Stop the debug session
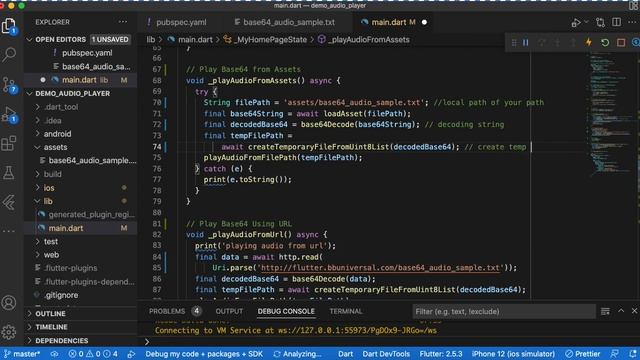 (x=621, y=42)
